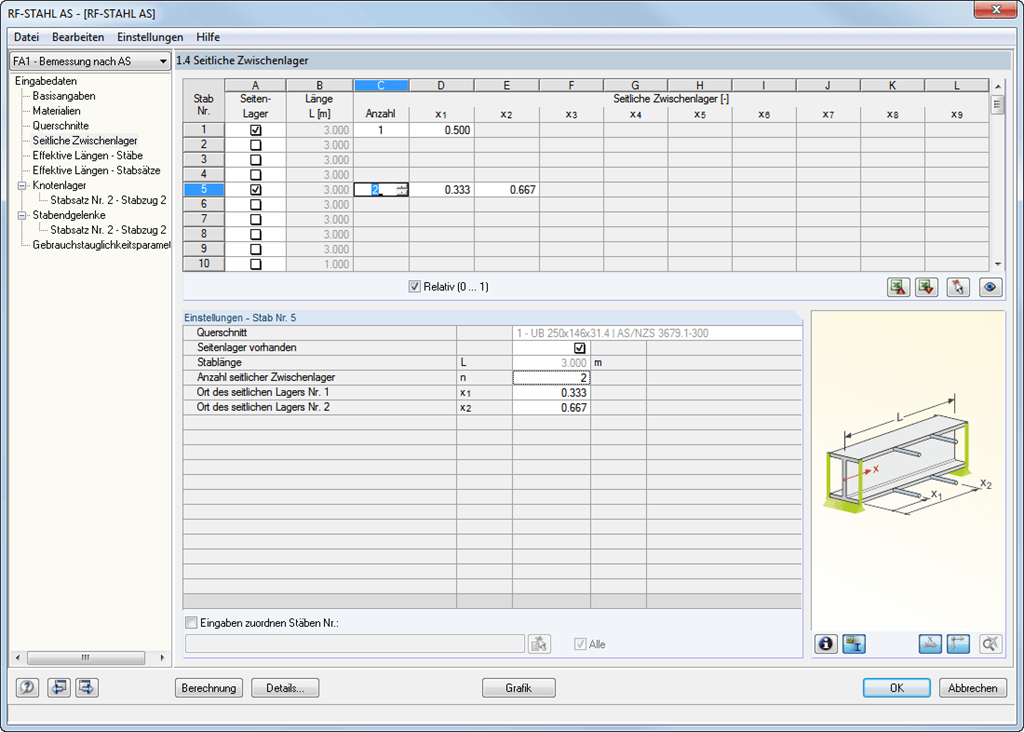Viewport: 1024px width, 732px height.
Task: Click the pick-member-in-graphic cursor icon
Action: (958, 287)
